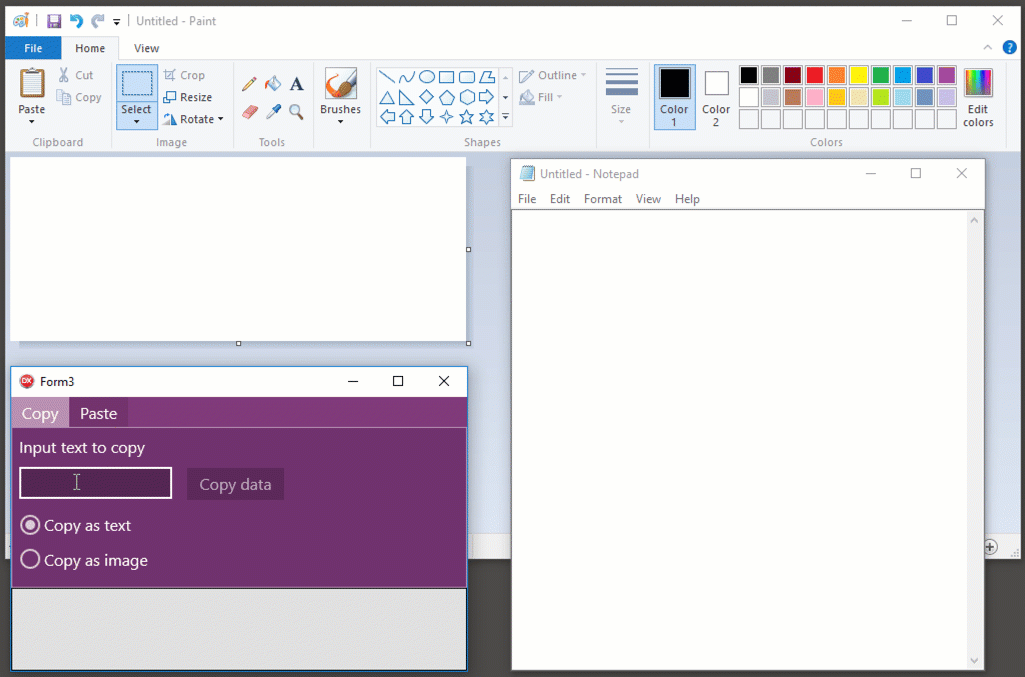Click the Resize button in Paint
Viewport: 1025px width, 677px height.
(188, 97)
